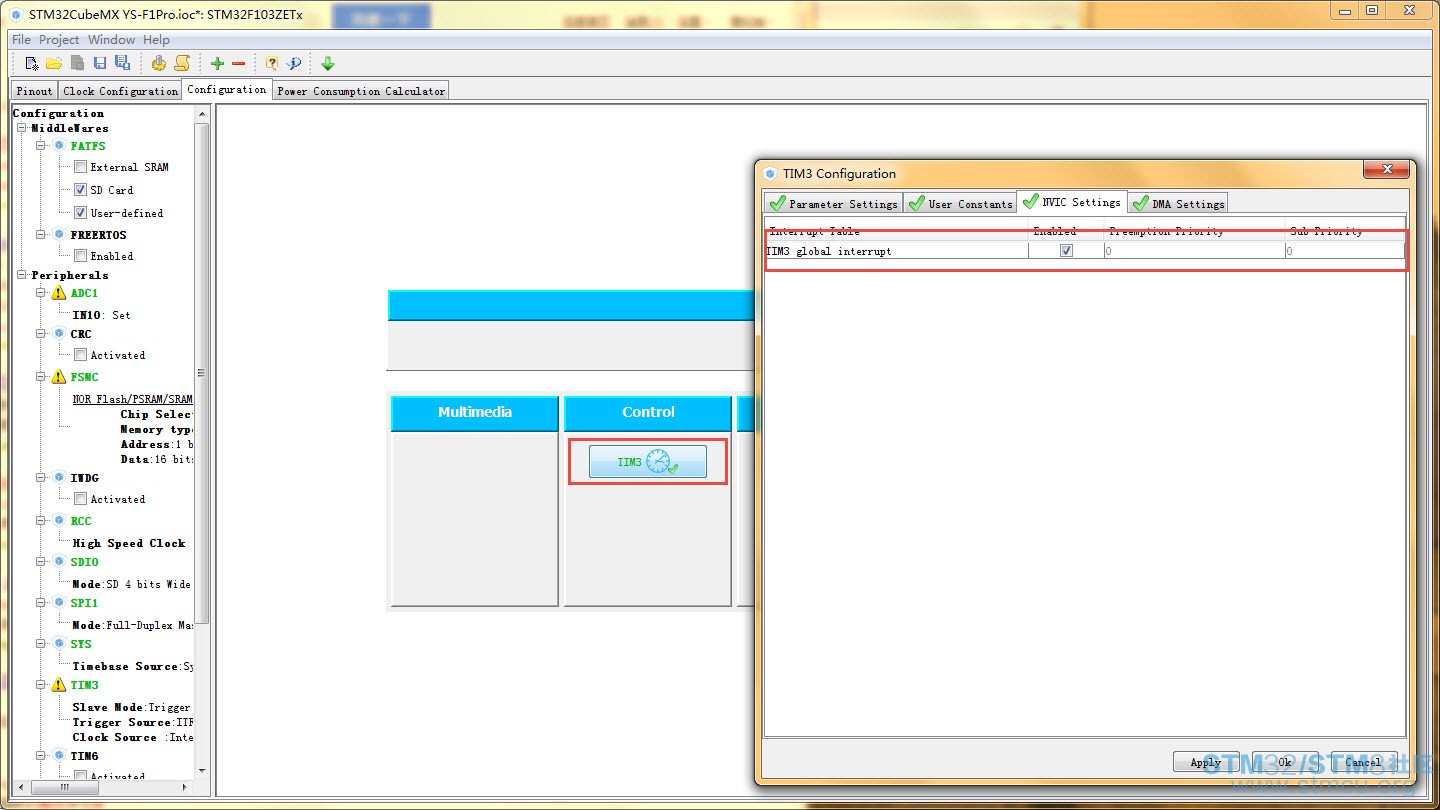This screenshot has height=810, width=1440.
Task: Click the ADC1 warning triangle icon
Action: pos(59,293)
